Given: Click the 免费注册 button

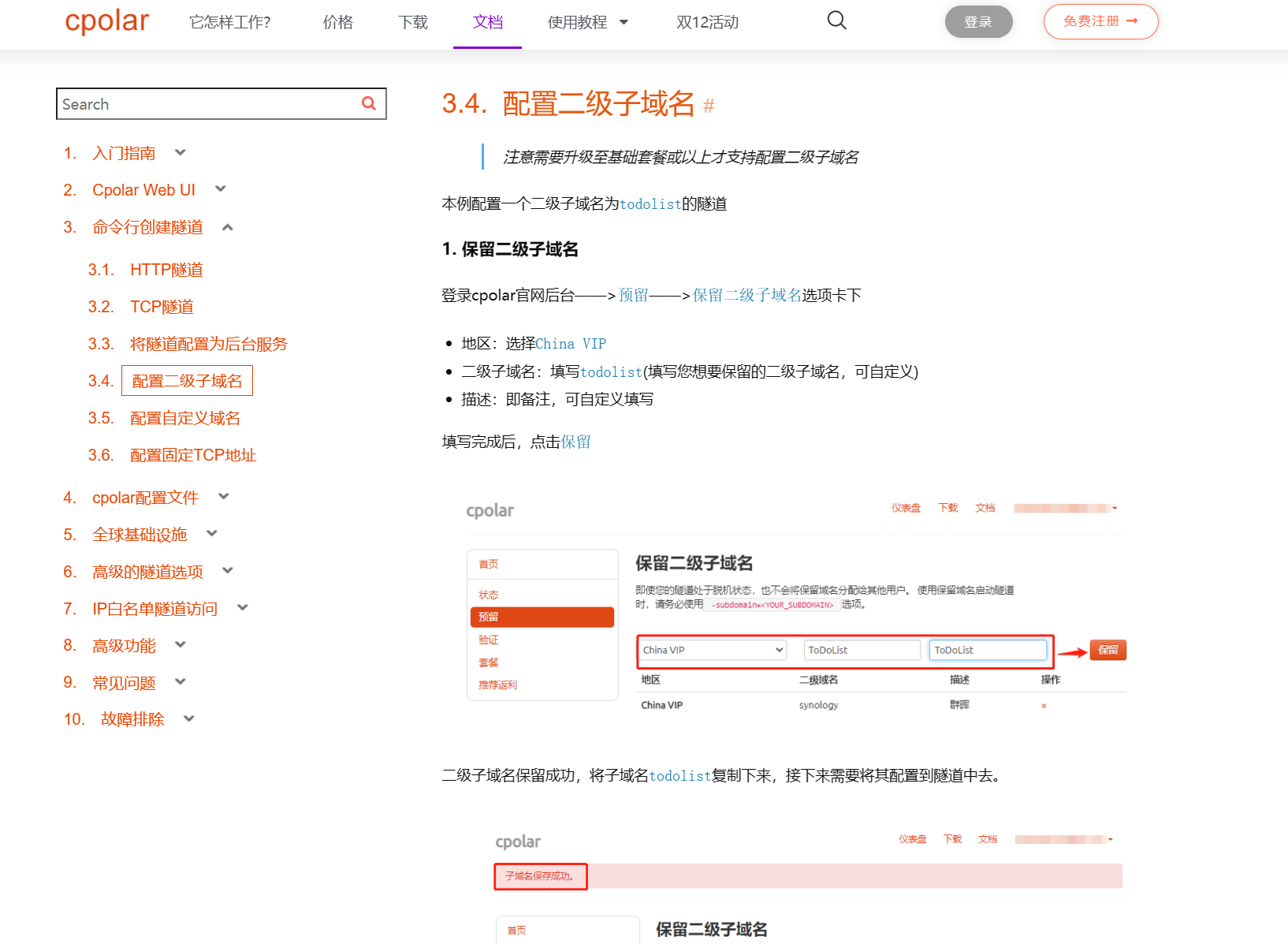Looking at the screenshot, I should coord(1100,21).
